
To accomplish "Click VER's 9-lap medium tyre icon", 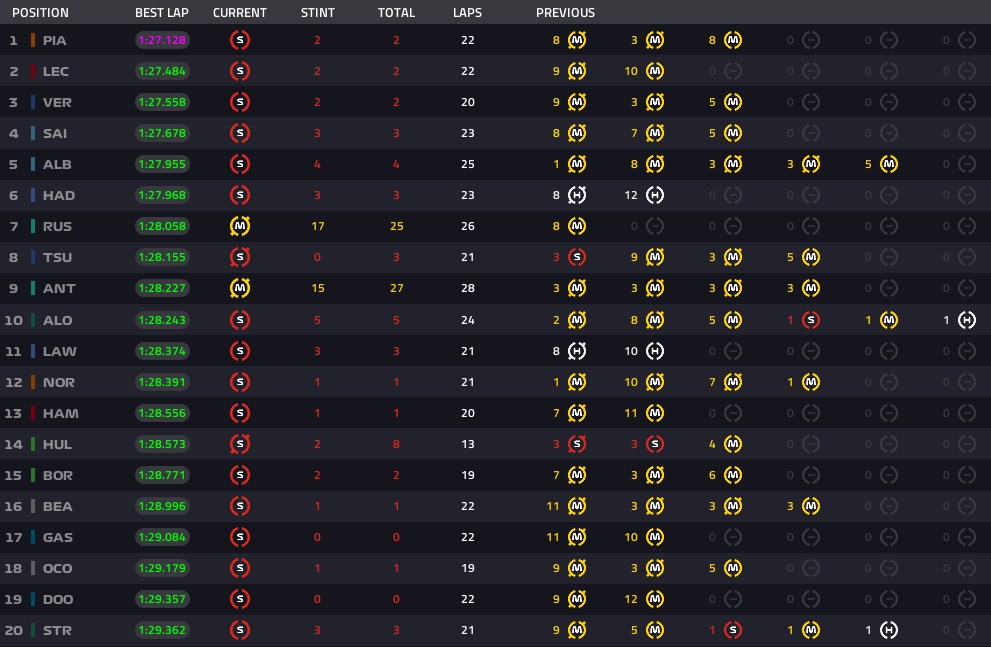I will point(576,102).
